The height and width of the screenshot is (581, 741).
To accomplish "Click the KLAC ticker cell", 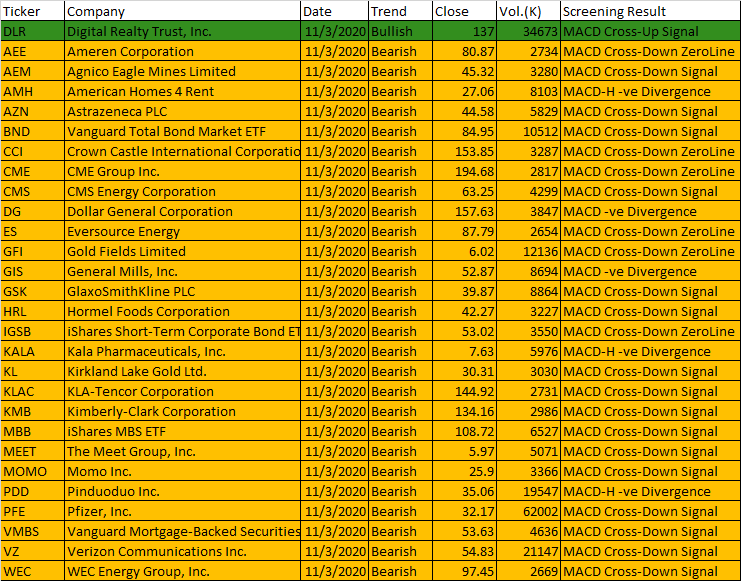I will pyautogui.click(x=32, y=391).
